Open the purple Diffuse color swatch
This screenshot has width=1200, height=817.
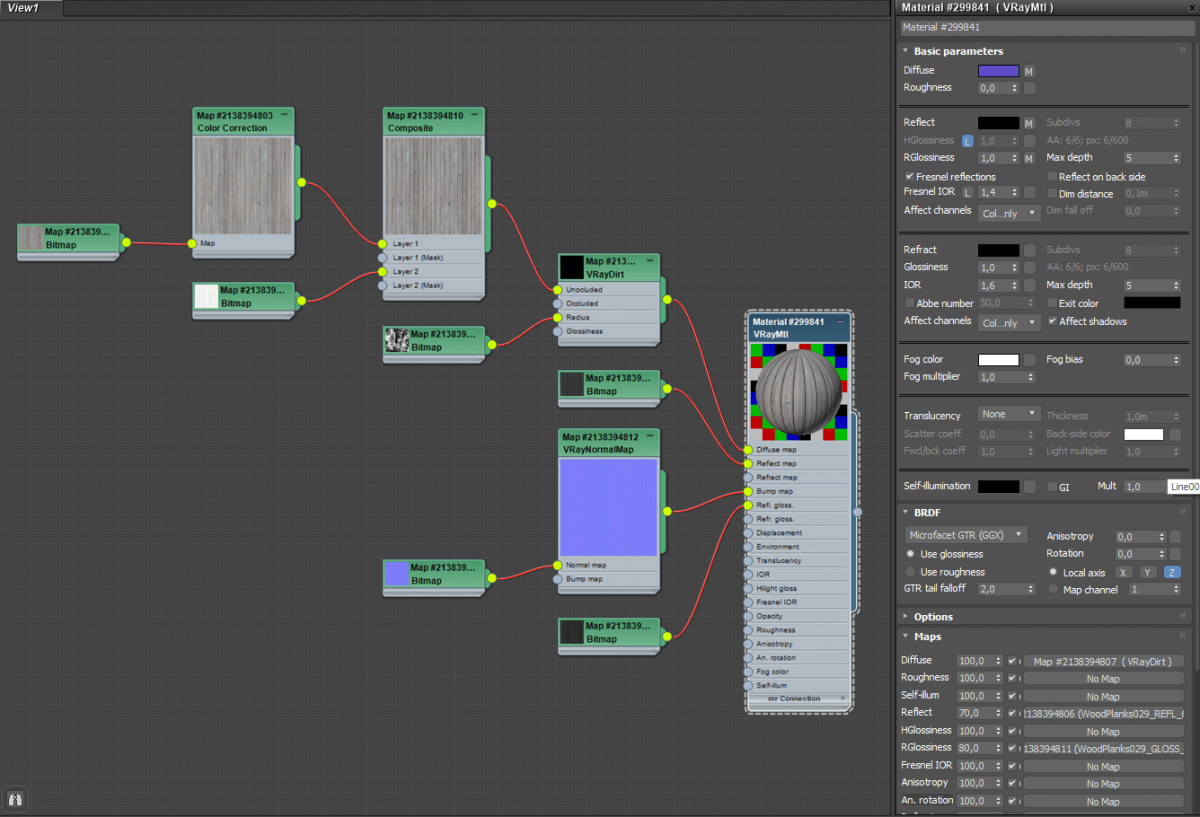click(998, 71)
